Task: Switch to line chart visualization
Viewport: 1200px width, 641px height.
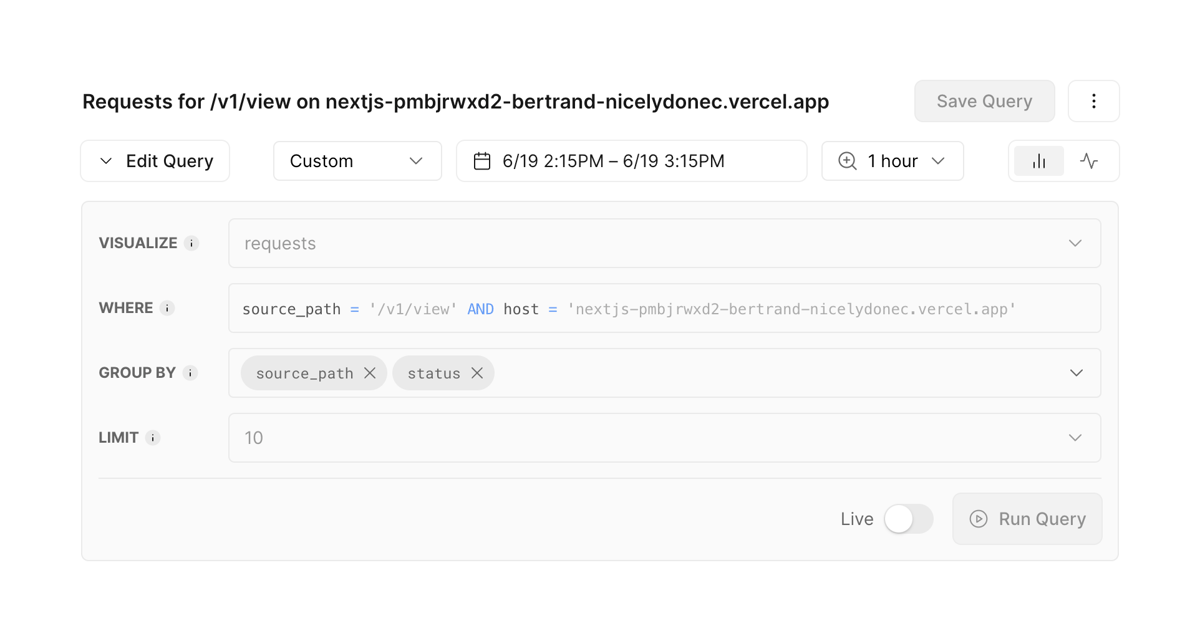Action: pos(1089,160)
